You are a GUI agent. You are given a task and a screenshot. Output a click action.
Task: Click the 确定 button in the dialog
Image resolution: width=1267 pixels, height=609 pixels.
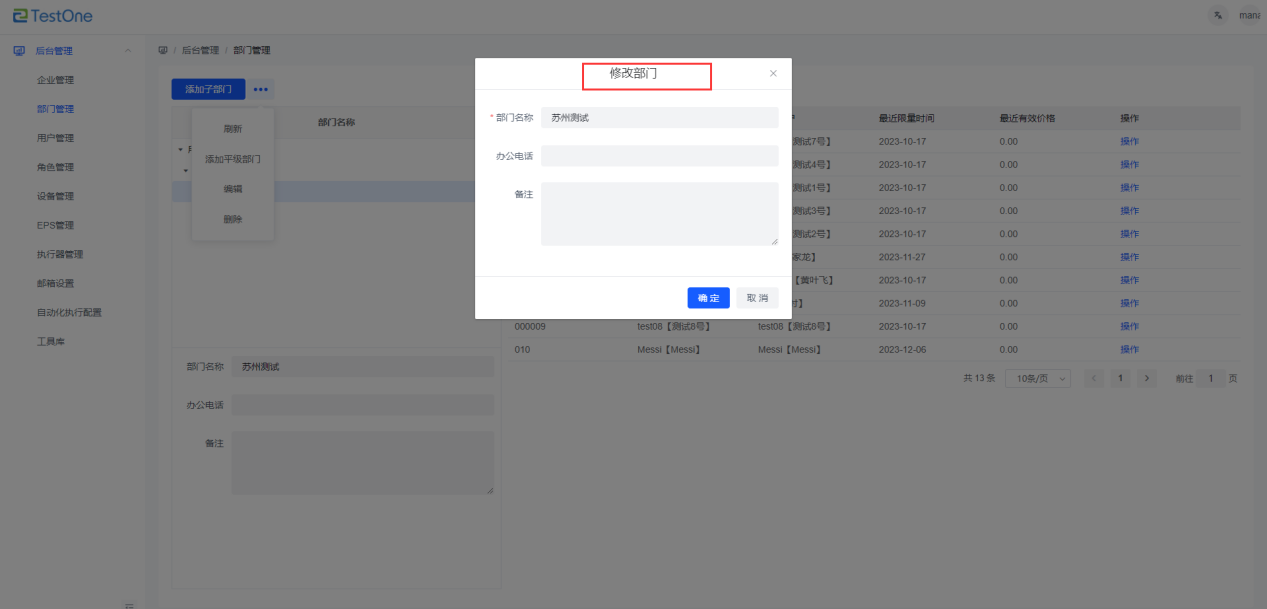(708, 298)
